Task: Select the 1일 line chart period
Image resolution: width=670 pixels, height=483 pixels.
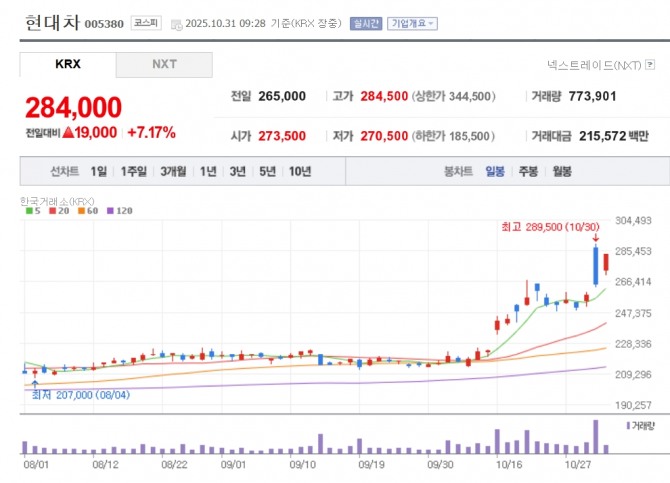Action: click(99, 171)
